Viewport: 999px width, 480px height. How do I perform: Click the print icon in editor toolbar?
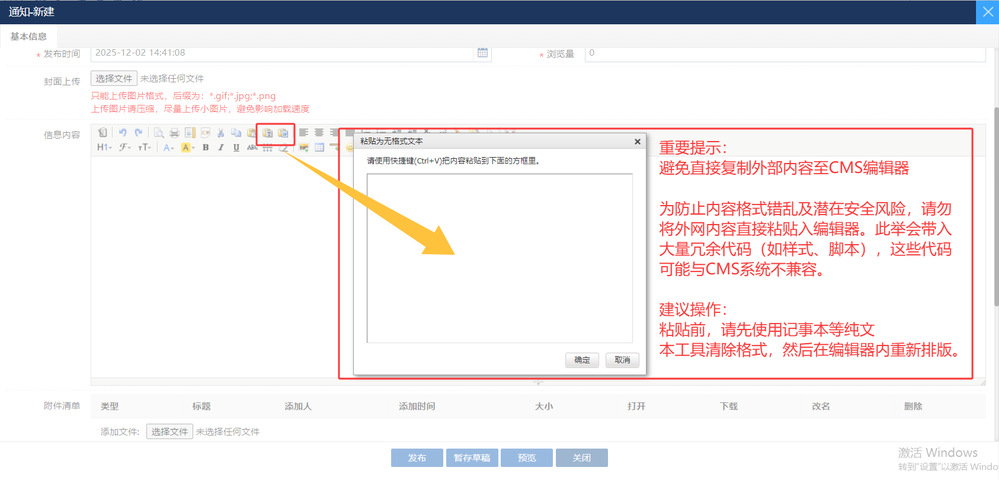pyautogui.click(x=174, y=132)
